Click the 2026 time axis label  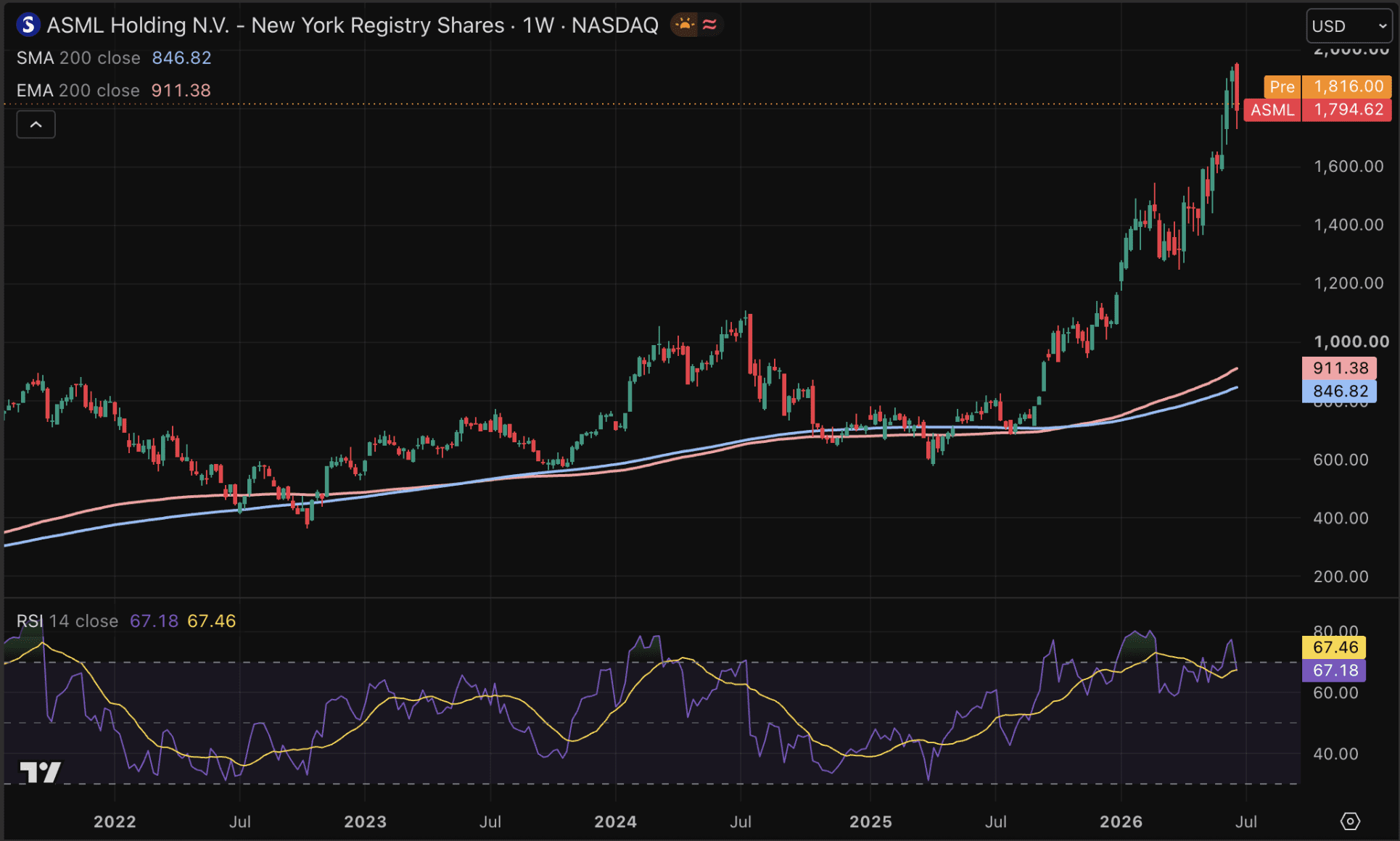(1121, 822)
